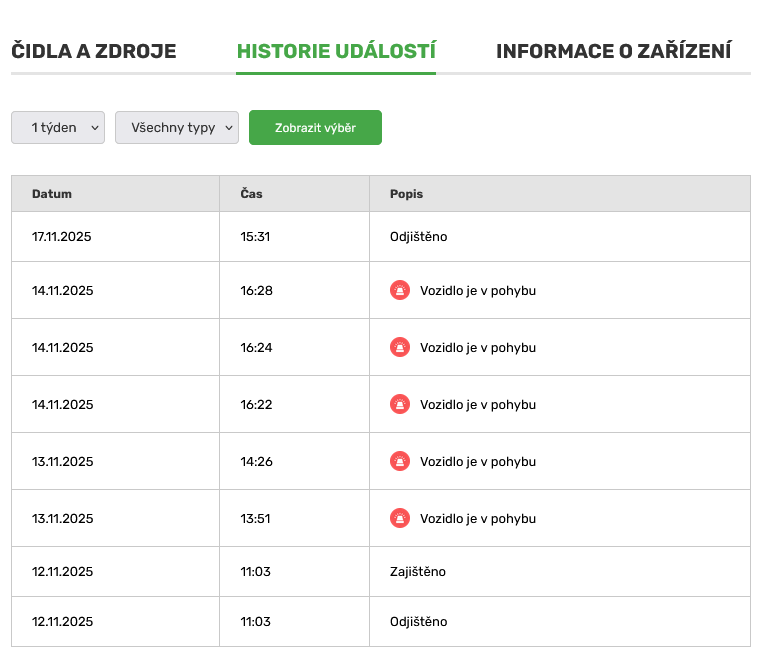Select the "Zajištěno" event at 11:03
The image size is (766, 660).
click(417, 572)
